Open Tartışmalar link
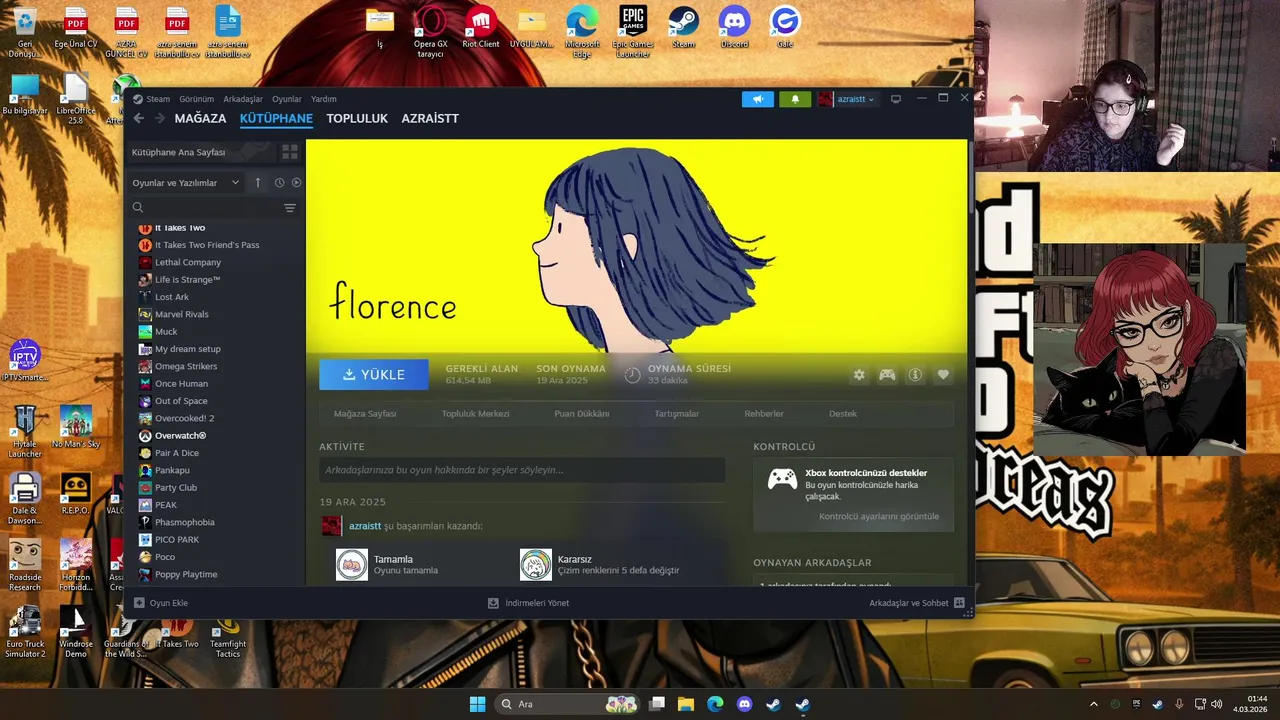1280x720 pixels. point(677,414)
